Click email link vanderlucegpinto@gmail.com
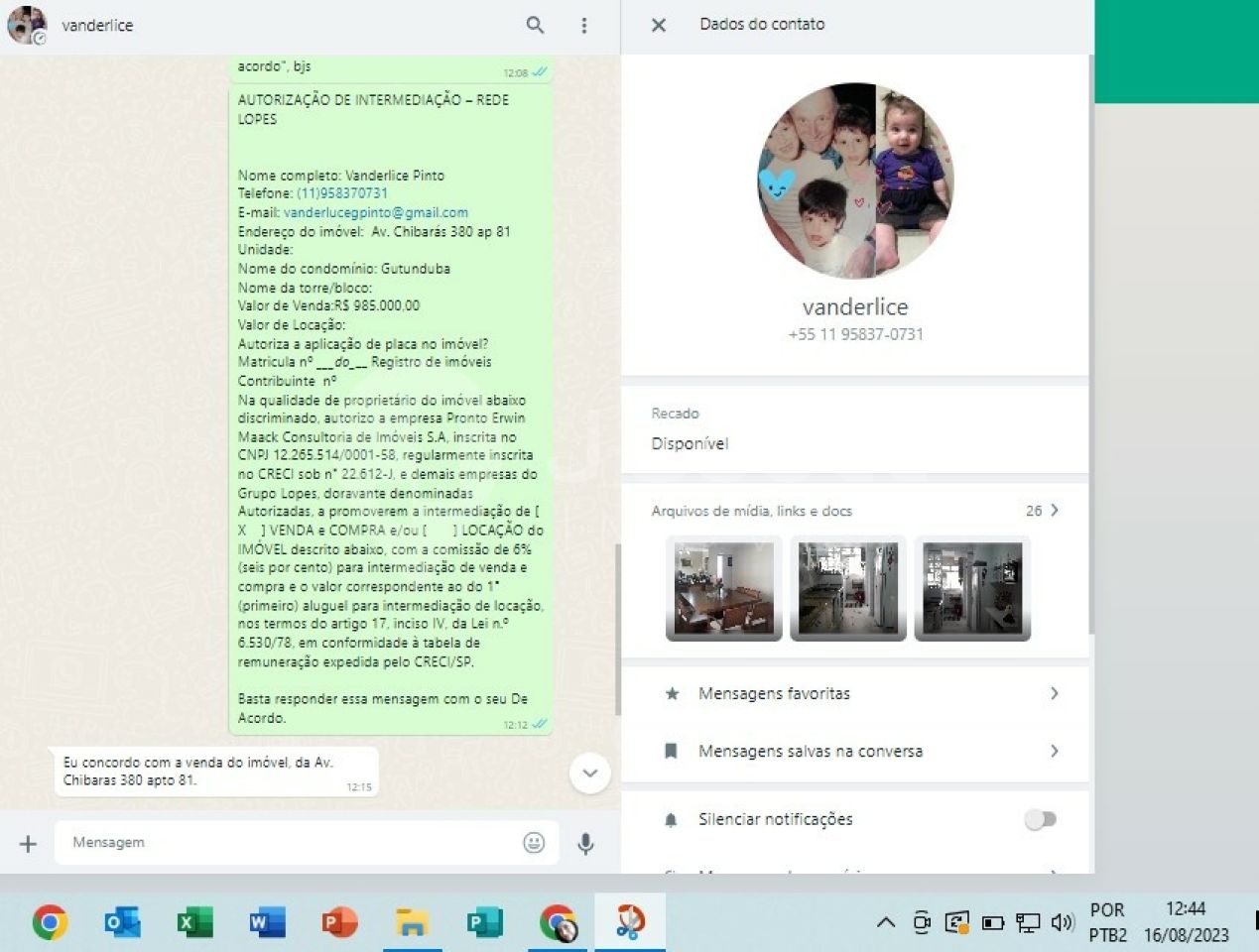1259x952 pixels. pos(376,212)
